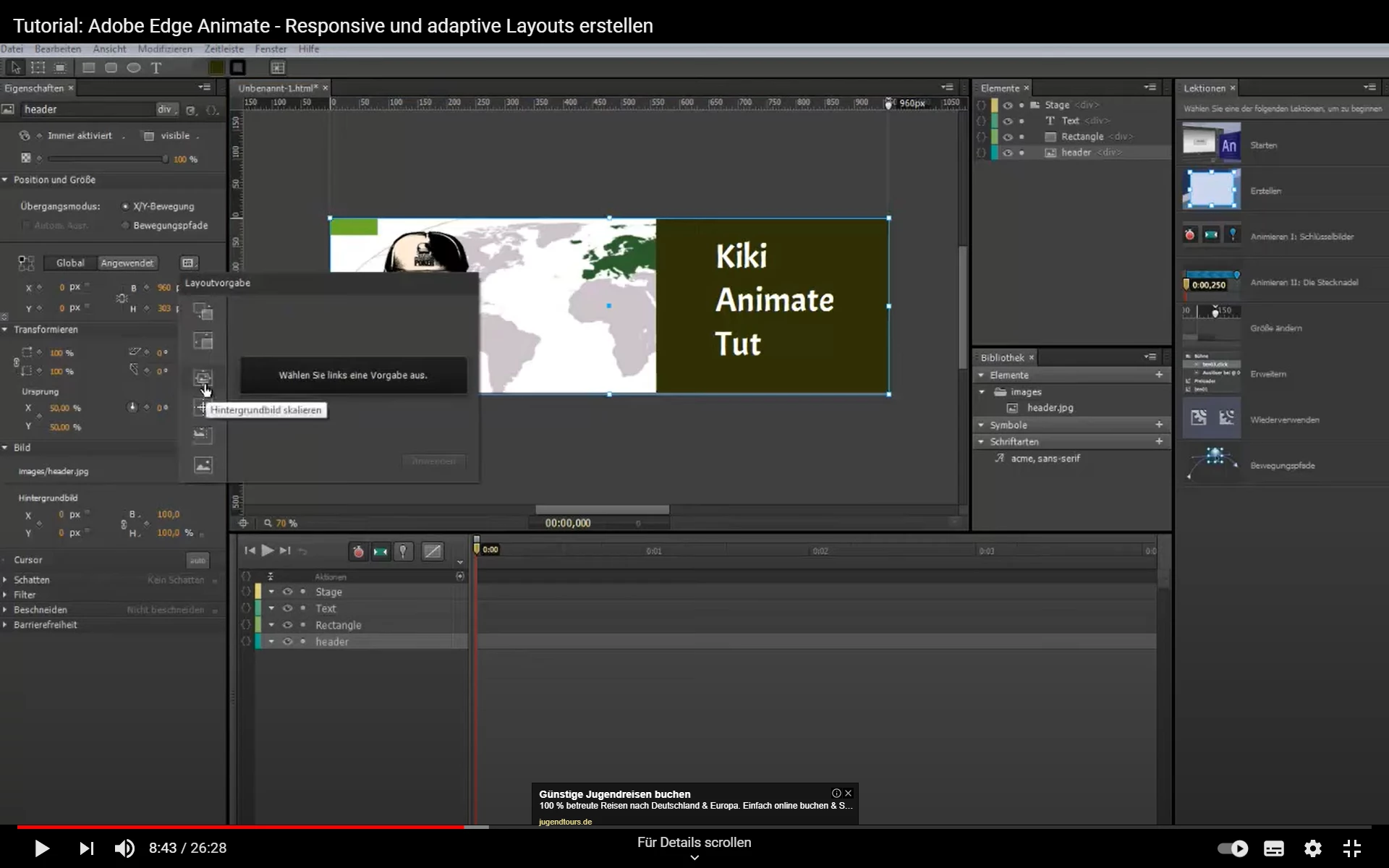Choose the bottom layout preset image icon
The image size is (1389, 868).
(203, 465)
